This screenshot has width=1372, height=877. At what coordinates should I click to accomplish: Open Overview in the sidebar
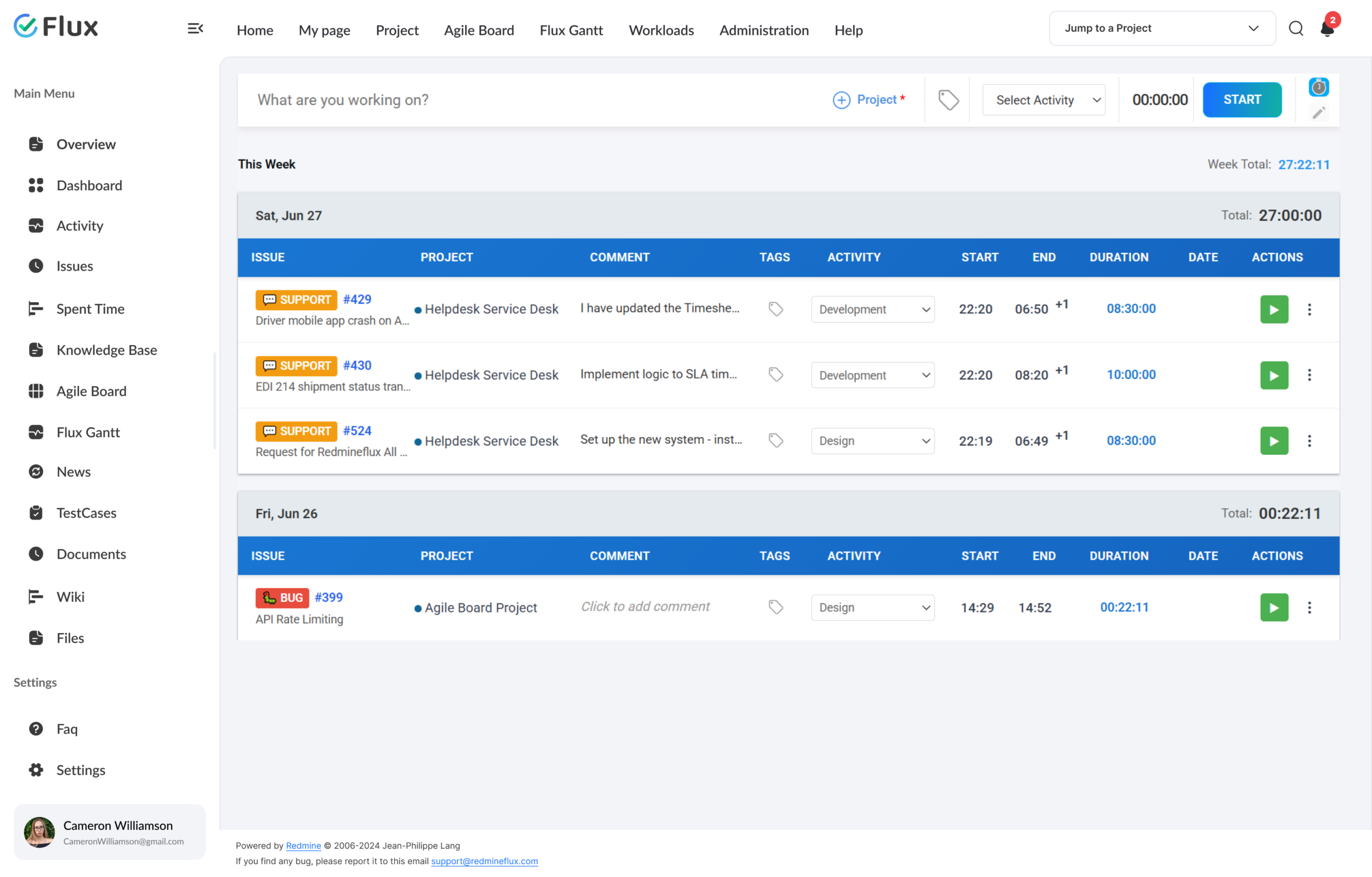pyautogui.click(x=85, y=144)
